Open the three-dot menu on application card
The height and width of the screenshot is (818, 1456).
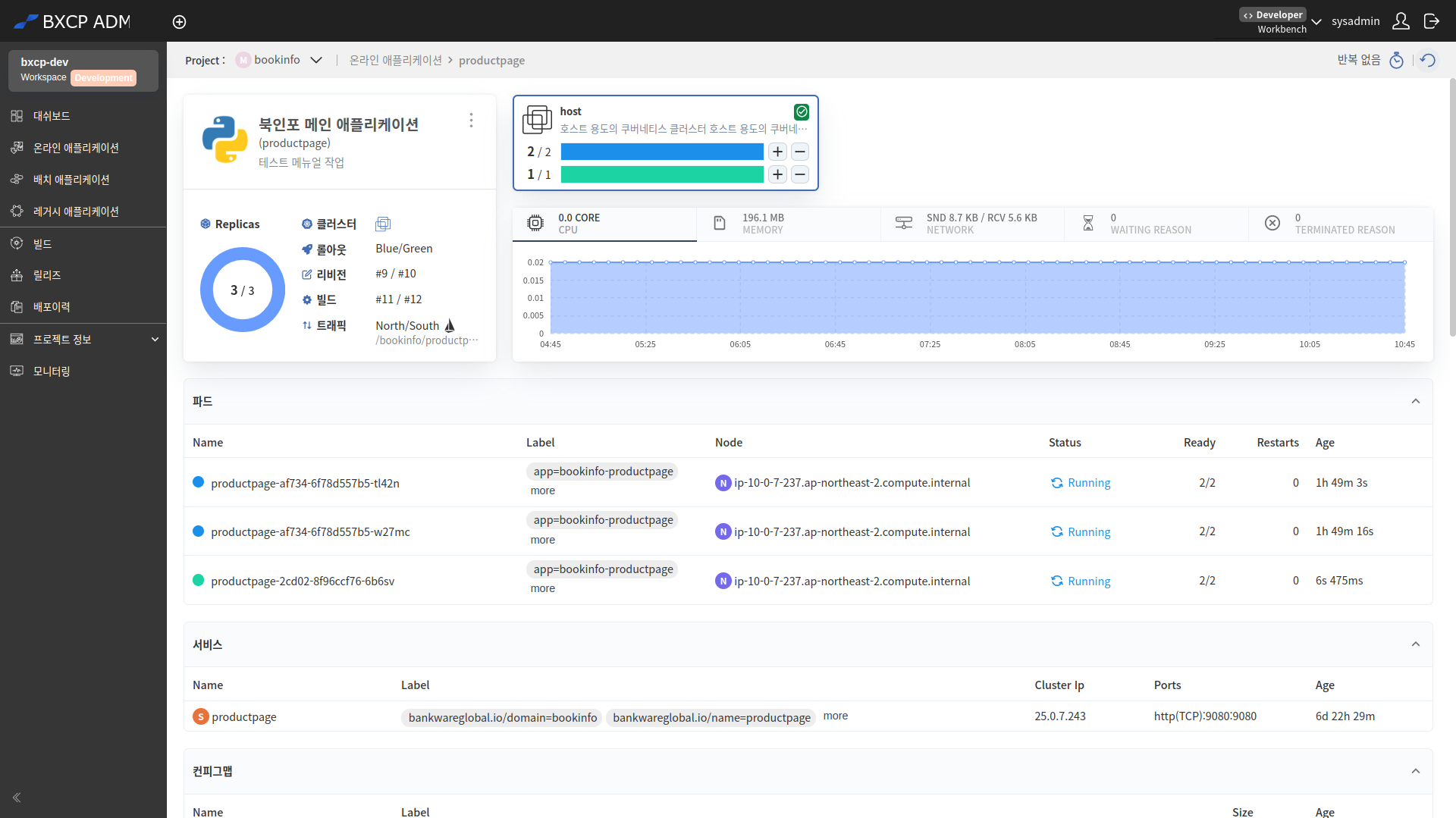pyautogui.click(x=471, y=121)
